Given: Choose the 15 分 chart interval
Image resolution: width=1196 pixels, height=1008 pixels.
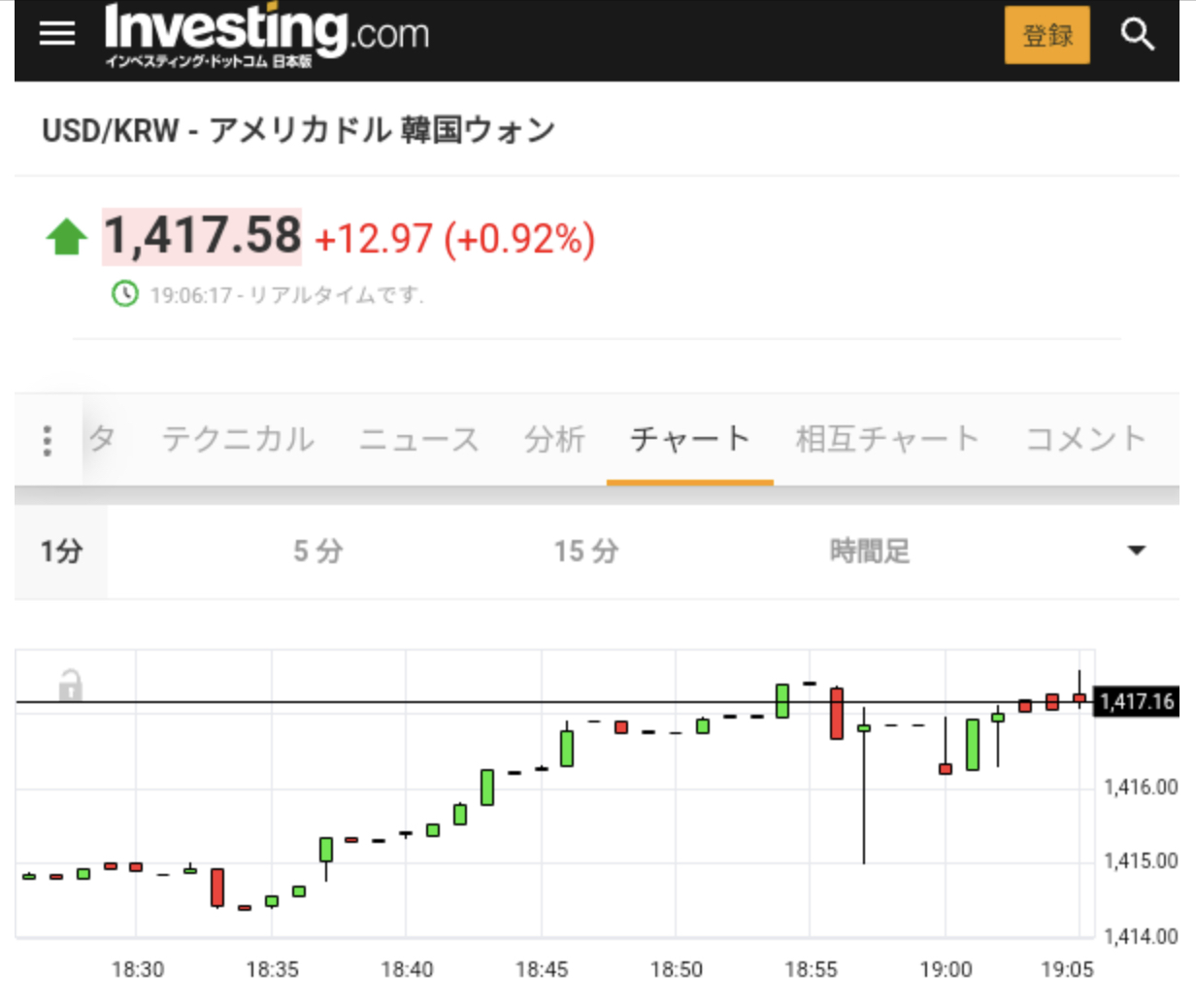Looking at the screenshot, I should 585,552.
